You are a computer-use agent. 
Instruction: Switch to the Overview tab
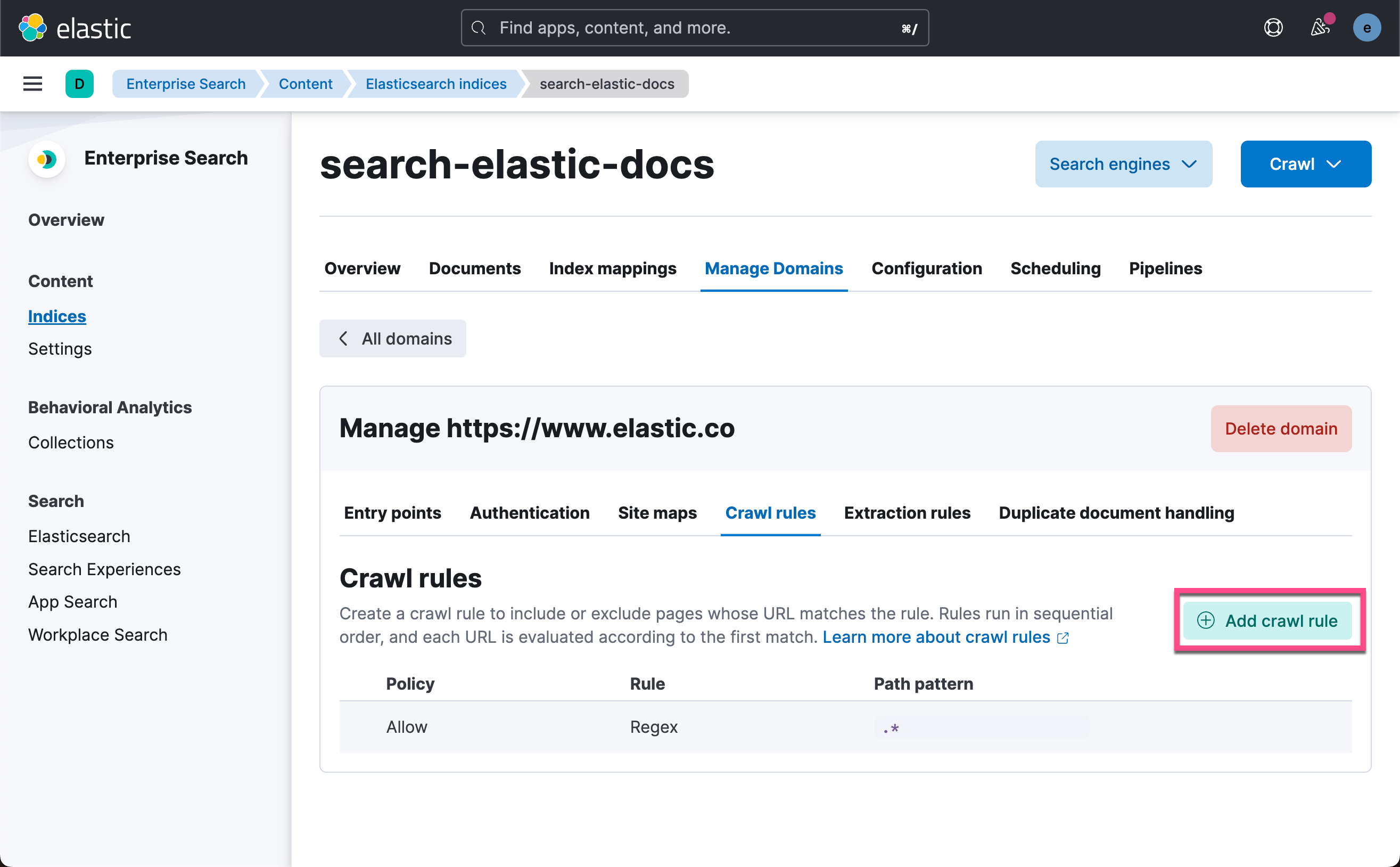[362, 268]
